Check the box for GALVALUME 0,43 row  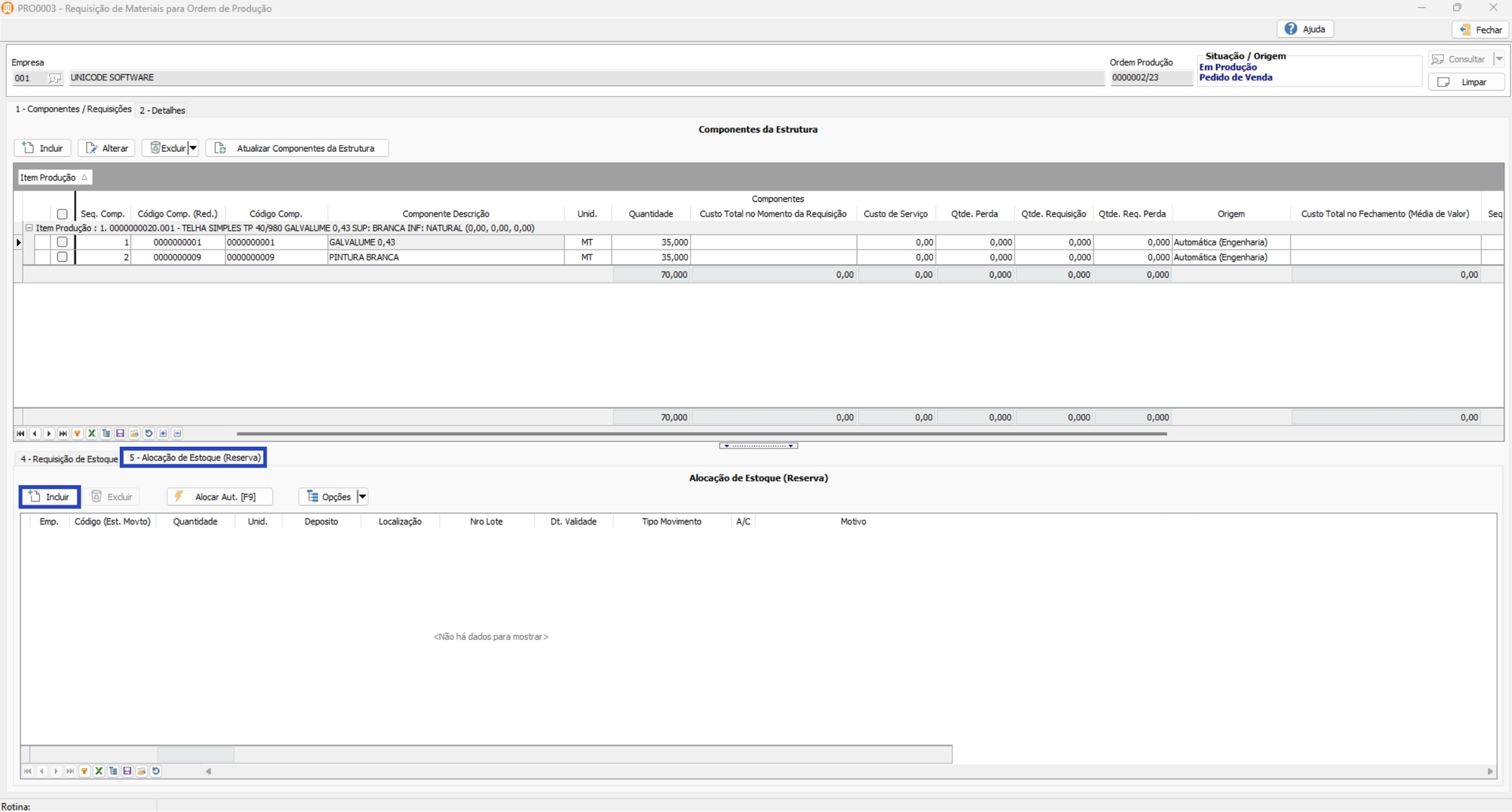point(62,242)
